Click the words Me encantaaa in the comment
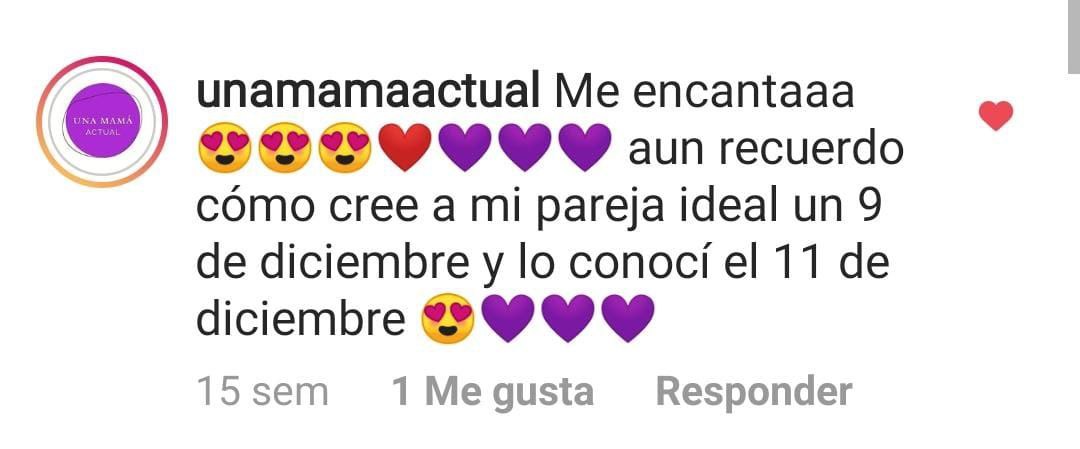Viewport: 1080px width, 449px height. tap(704, 93)
